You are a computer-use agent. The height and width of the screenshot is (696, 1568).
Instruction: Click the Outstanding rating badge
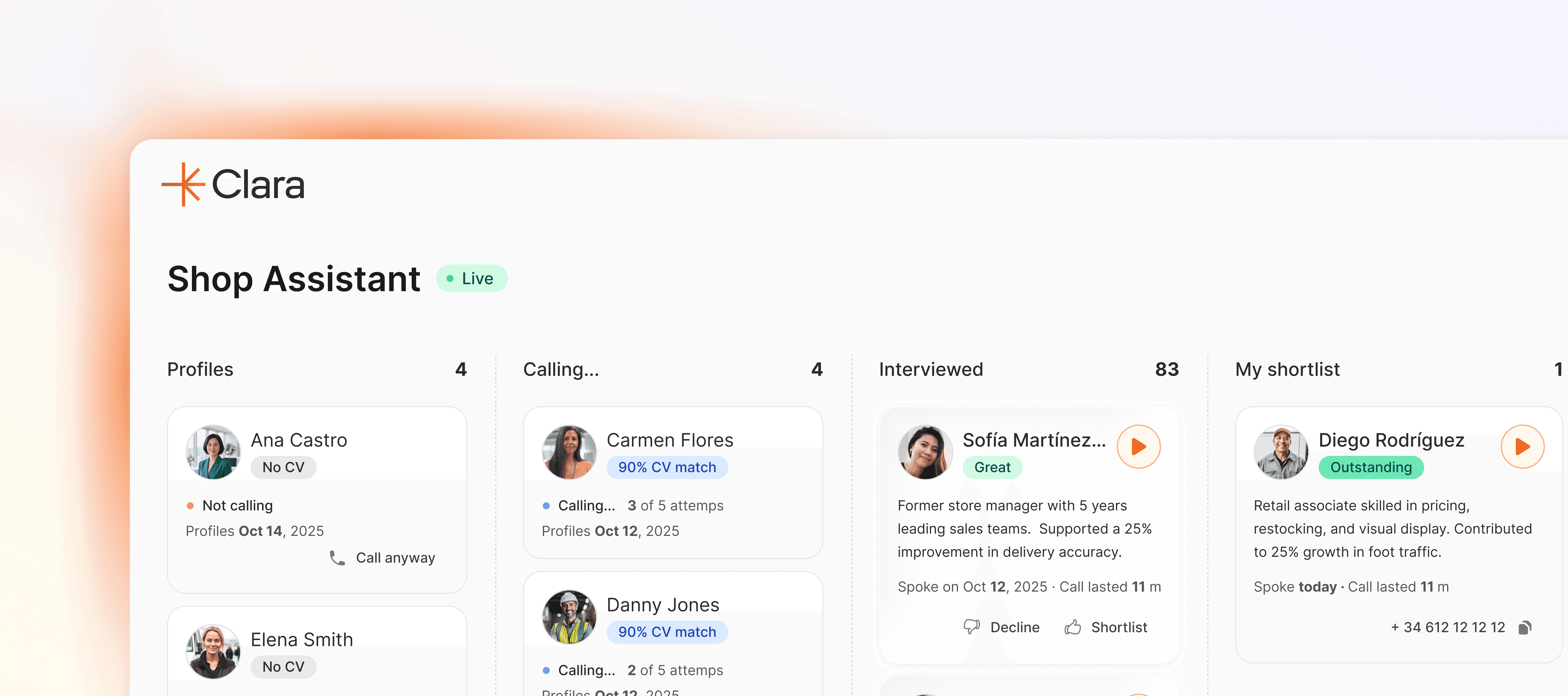1370,467
